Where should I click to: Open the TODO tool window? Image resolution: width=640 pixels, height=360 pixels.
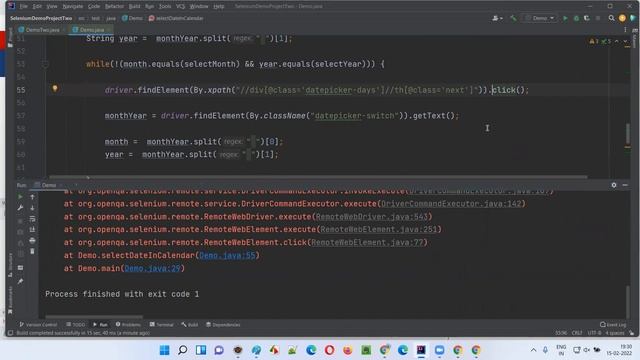point(76,325)
